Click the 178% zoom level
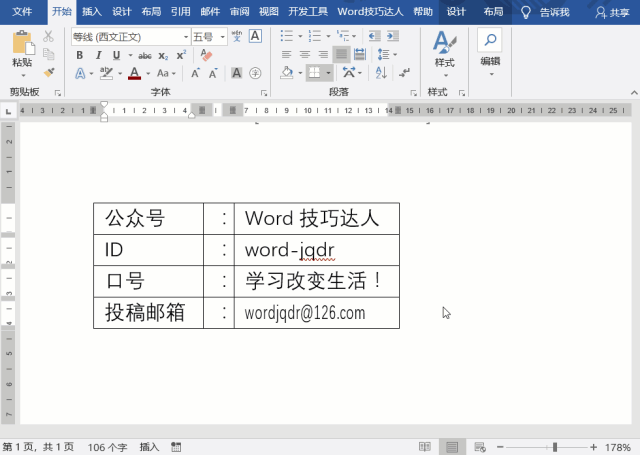This screenshot has width=640, height=455. tap(618, 447)
